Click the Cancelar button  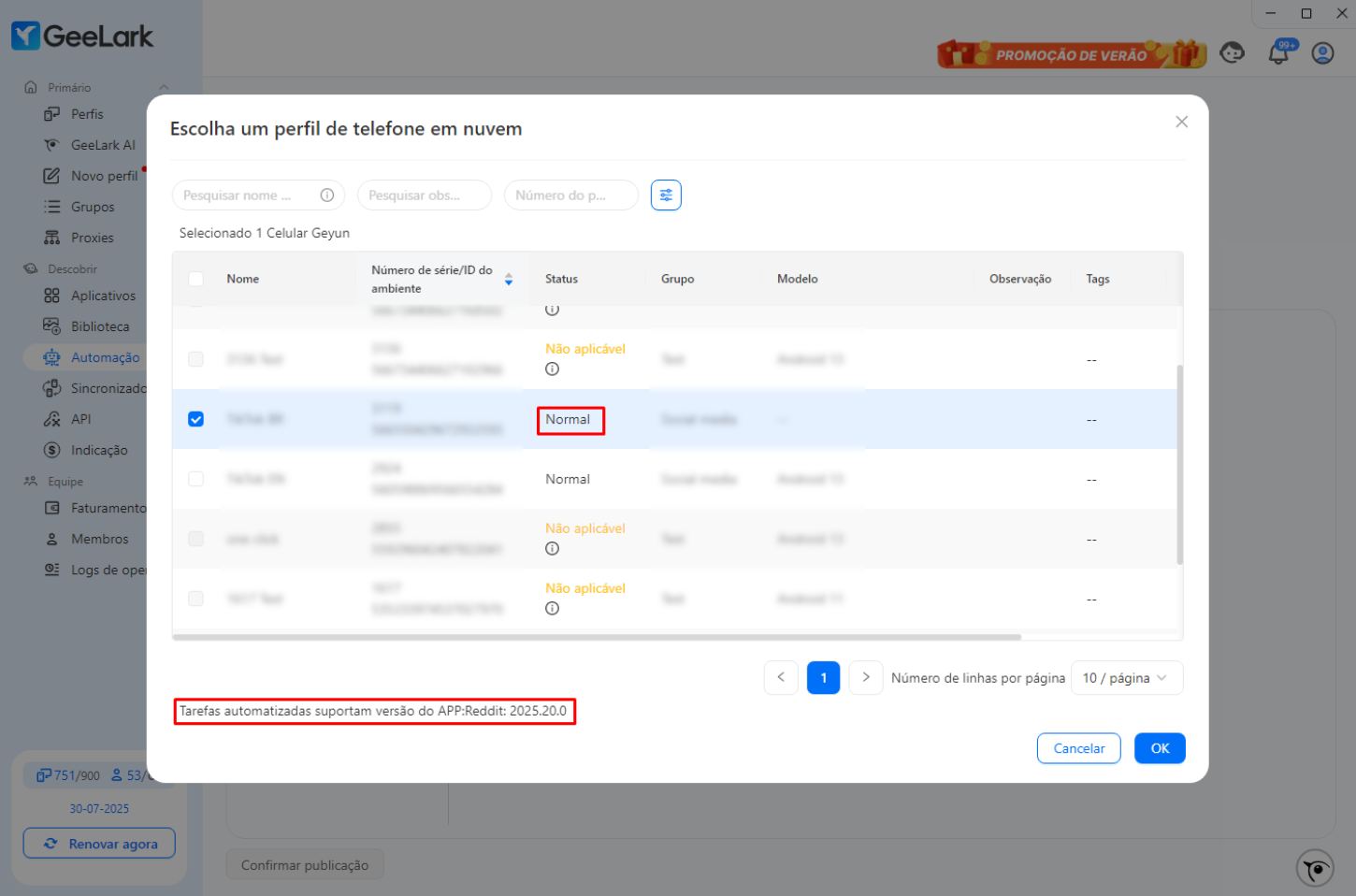tap(1079, 748)
